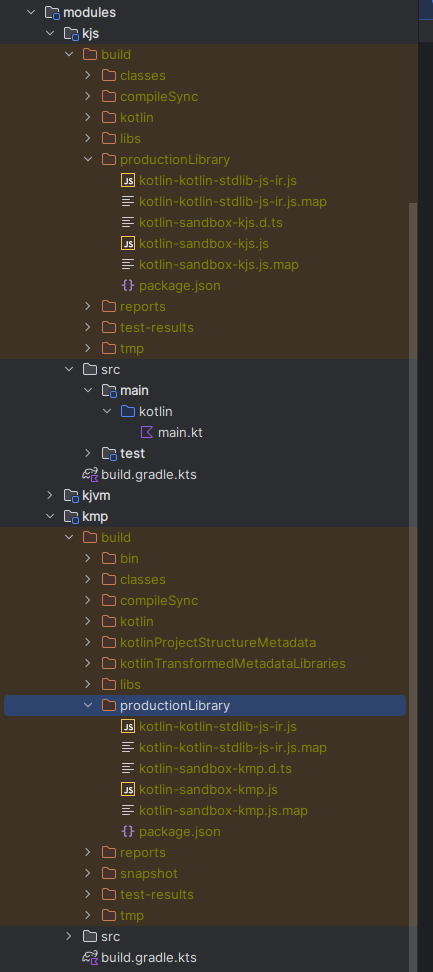Click the JS icon of kotlin-sandbox-kjs.js

128,244
